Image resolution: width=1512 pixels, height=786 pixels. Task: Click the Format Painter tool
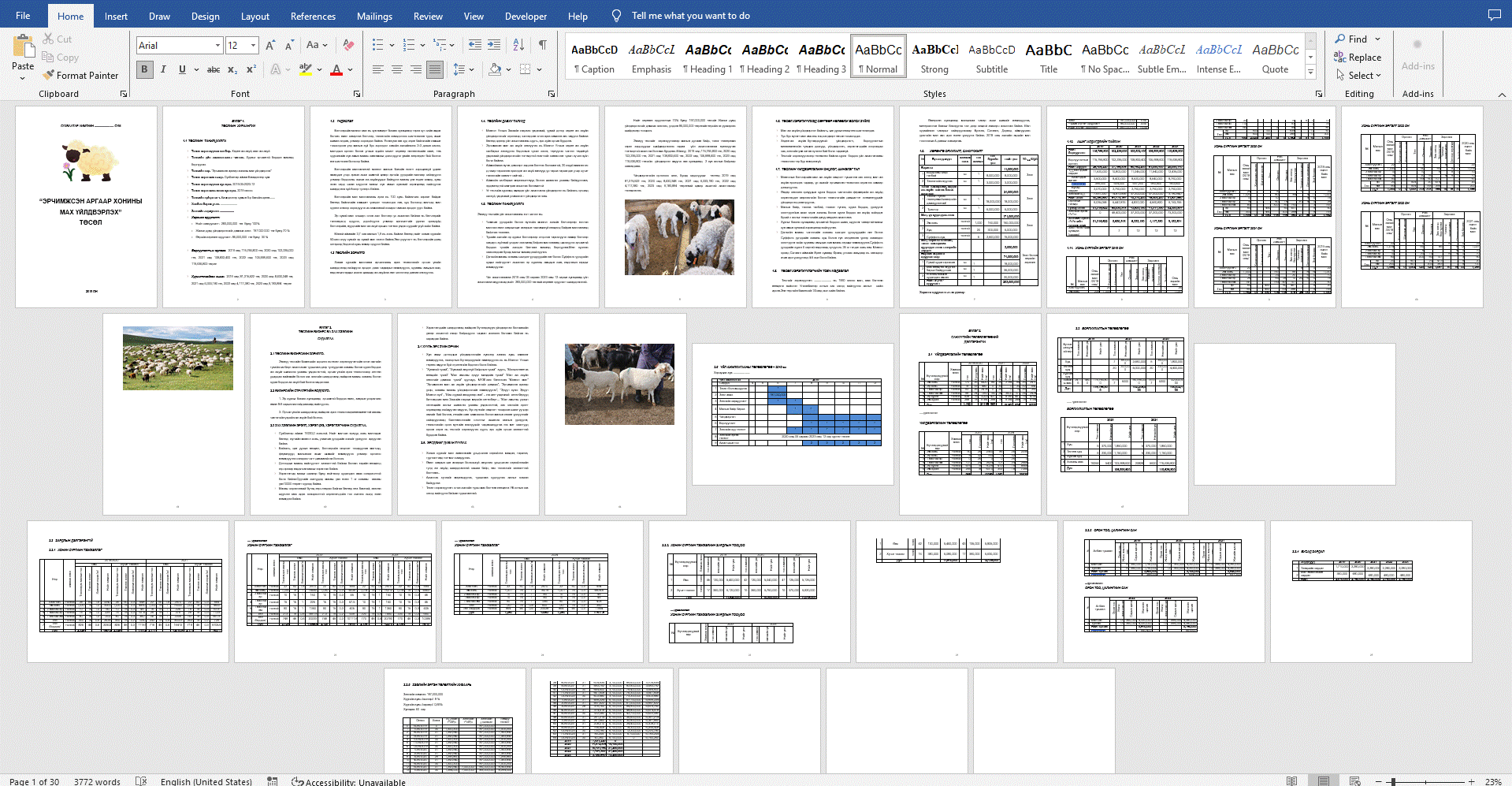point(80,75)
